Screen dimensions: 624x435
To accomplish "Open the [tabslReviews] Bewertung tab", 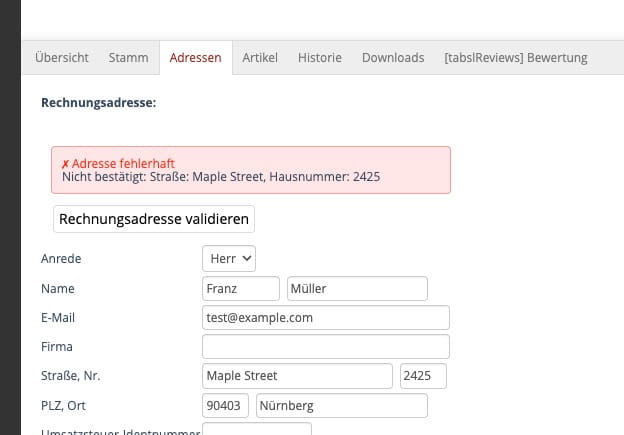I will (x=515, y=58).
